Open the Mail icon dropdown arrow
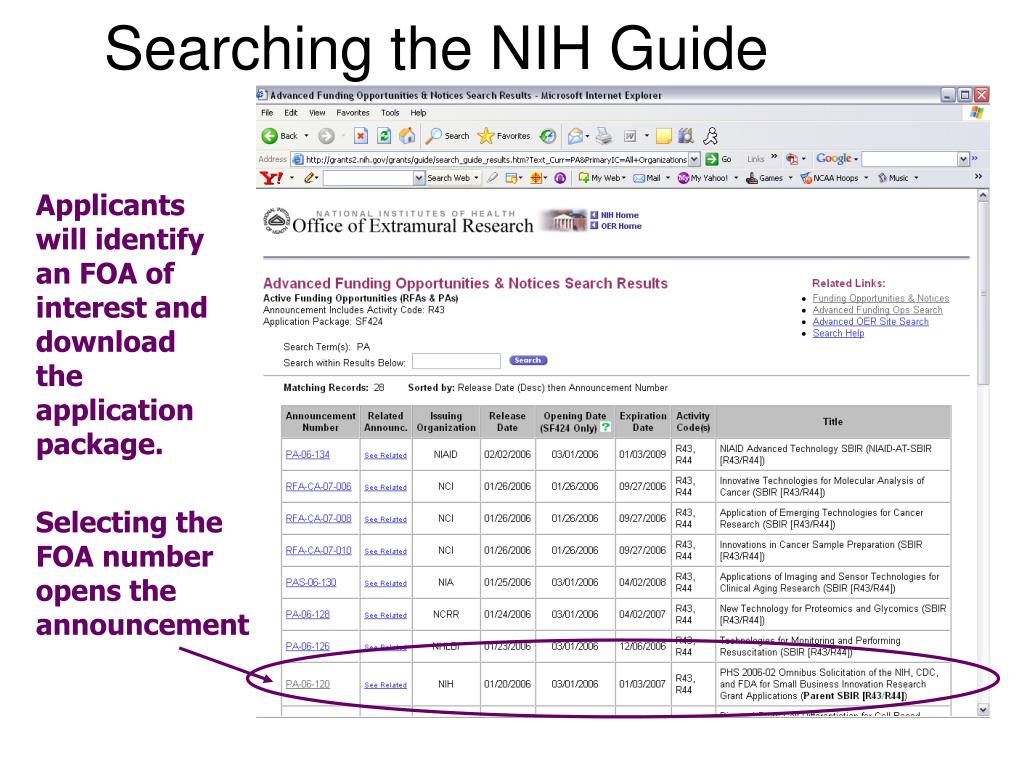Image resolution: width=1024 pixels, height=768 pixels. [587, 136]
